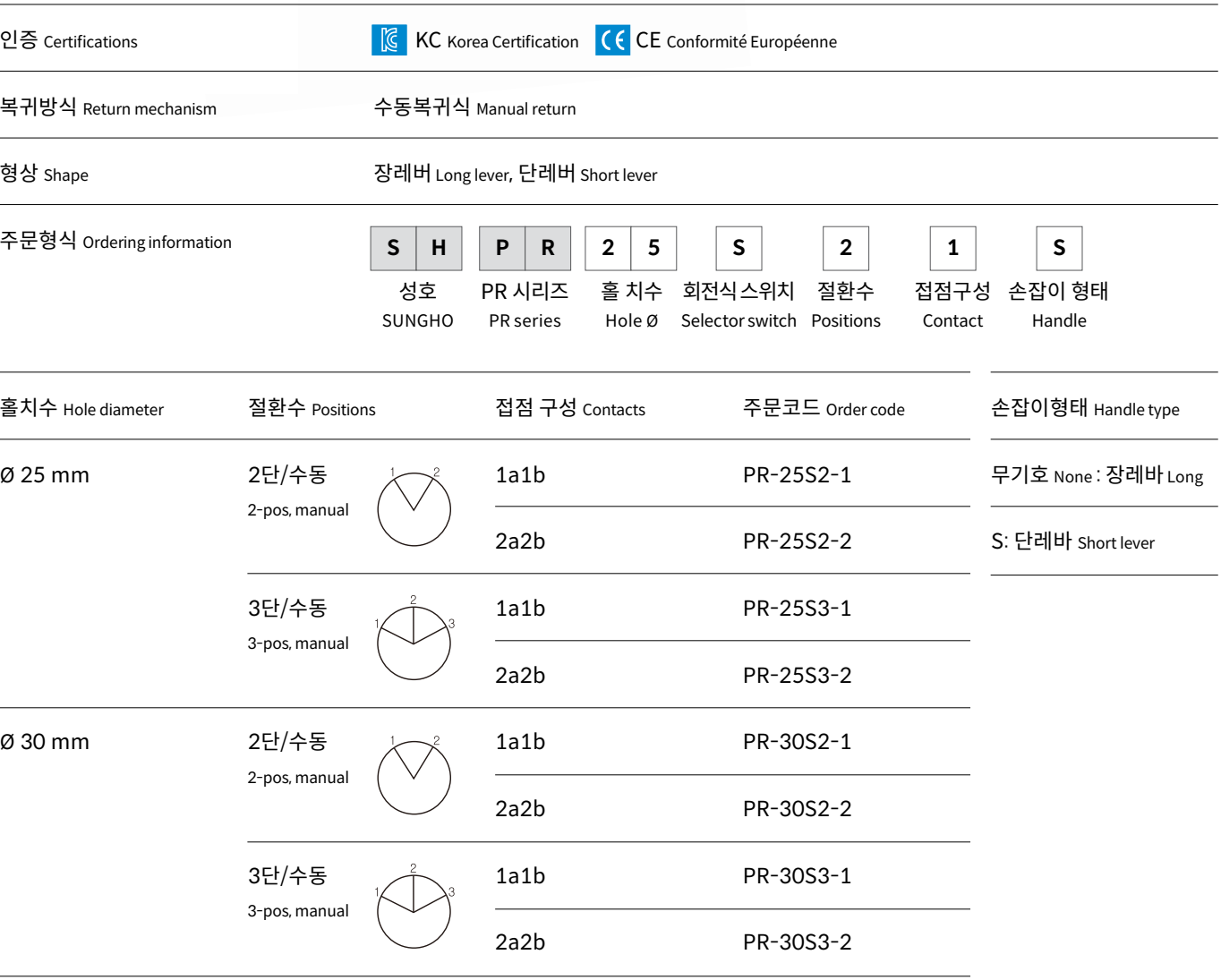Click the '주문형식 Ordering information' row label
This screenshot has height=980, width=1221.
click(115, 241)
